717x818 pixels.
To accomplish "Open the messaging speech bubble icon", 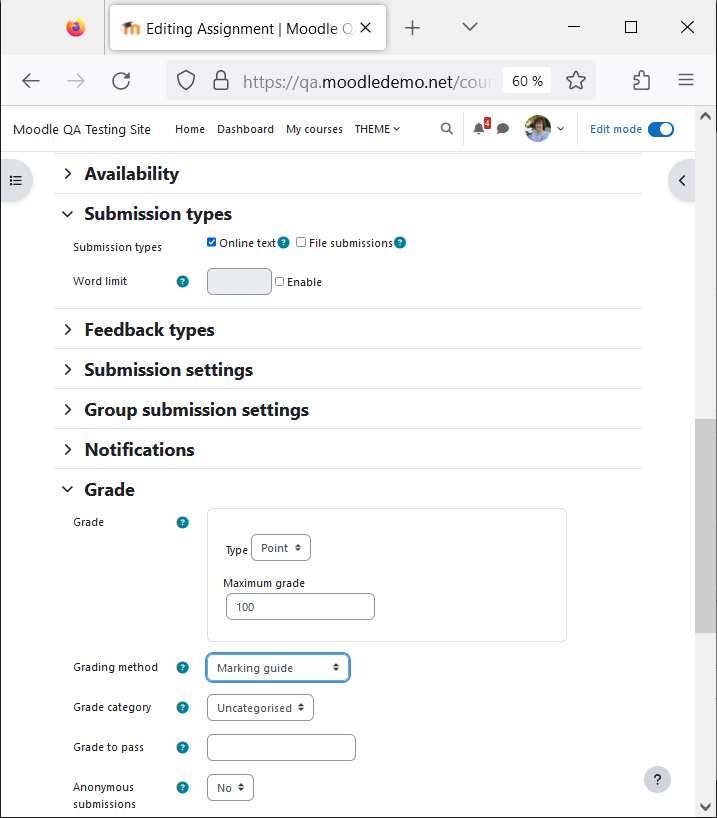I will (x=503, y=128).
